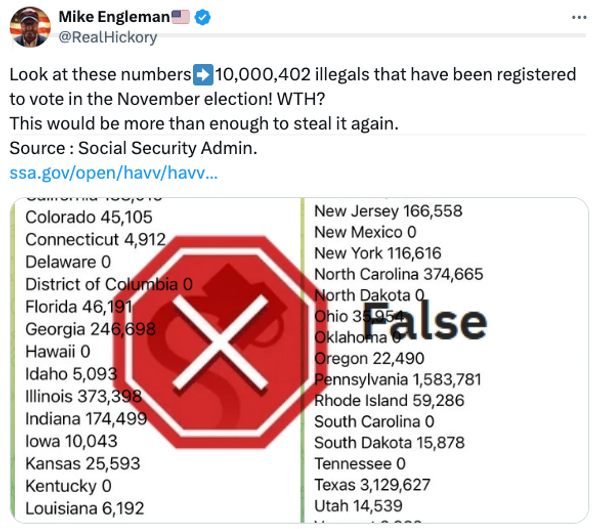The width and height of the screenshot is (600, 529).
Task: Click the Colorado 45,105 entry
Action: point(88,218)
